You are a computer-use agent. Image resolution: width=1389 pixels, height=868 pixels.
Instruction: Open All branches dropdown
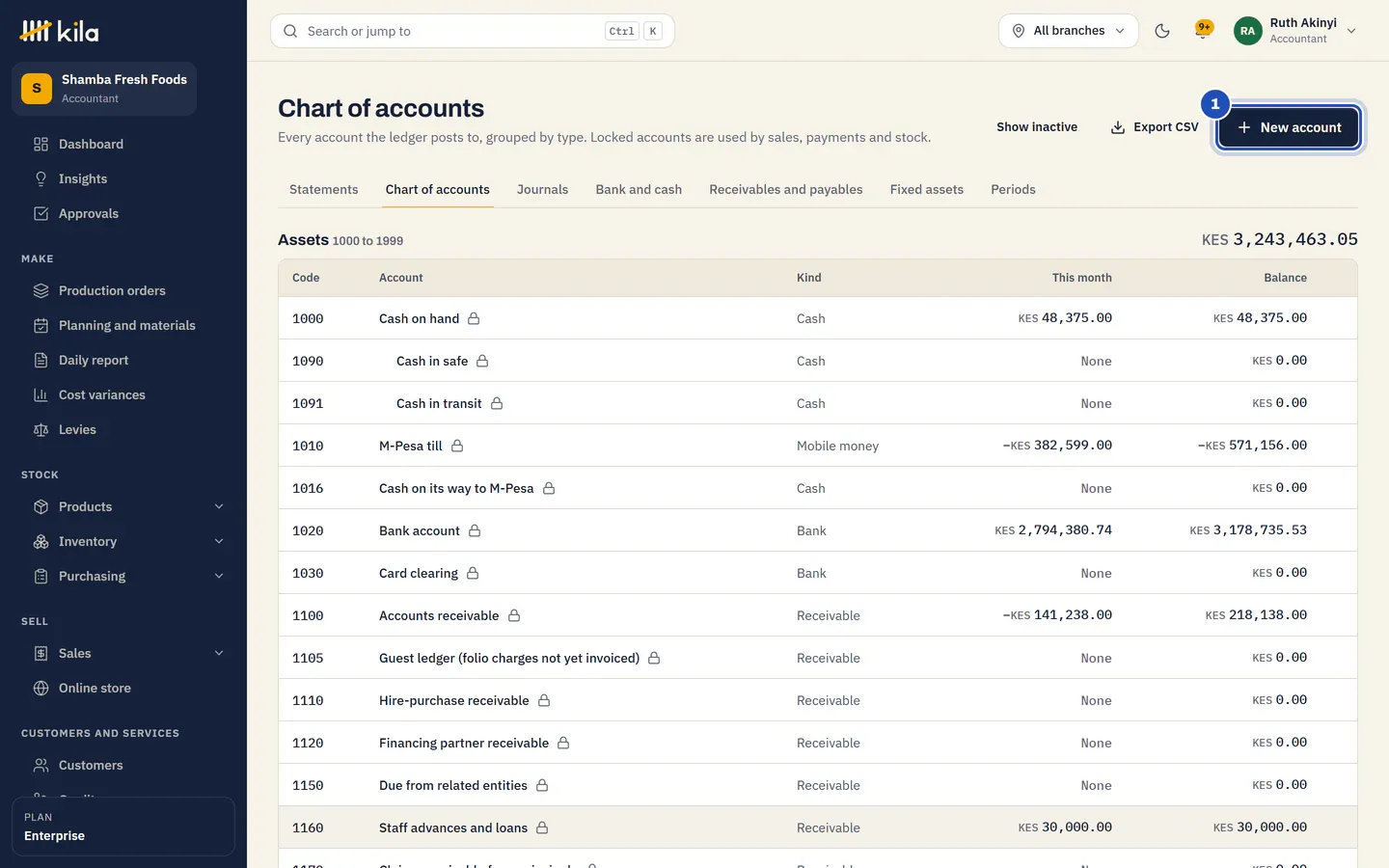click(x=1069, y=31)
